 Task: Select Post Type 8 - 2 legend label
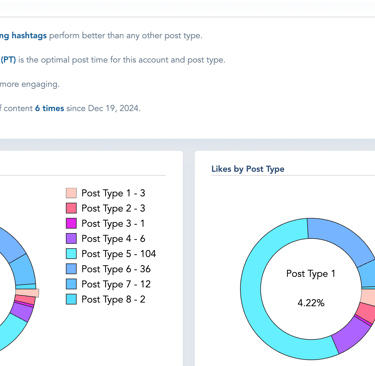113,299
